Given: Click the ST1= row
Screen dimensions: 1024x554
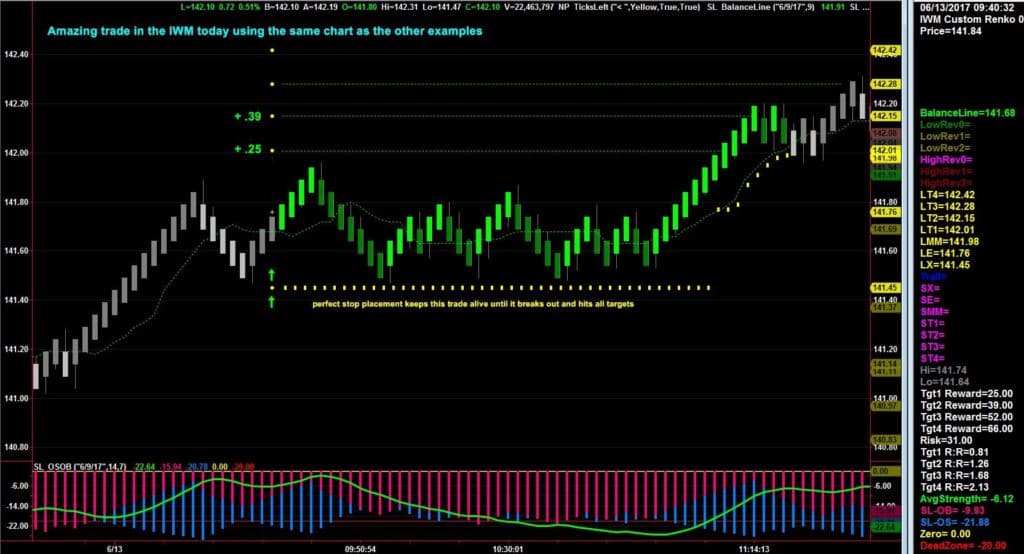Looking at the screenshot, I should [933, 323].
